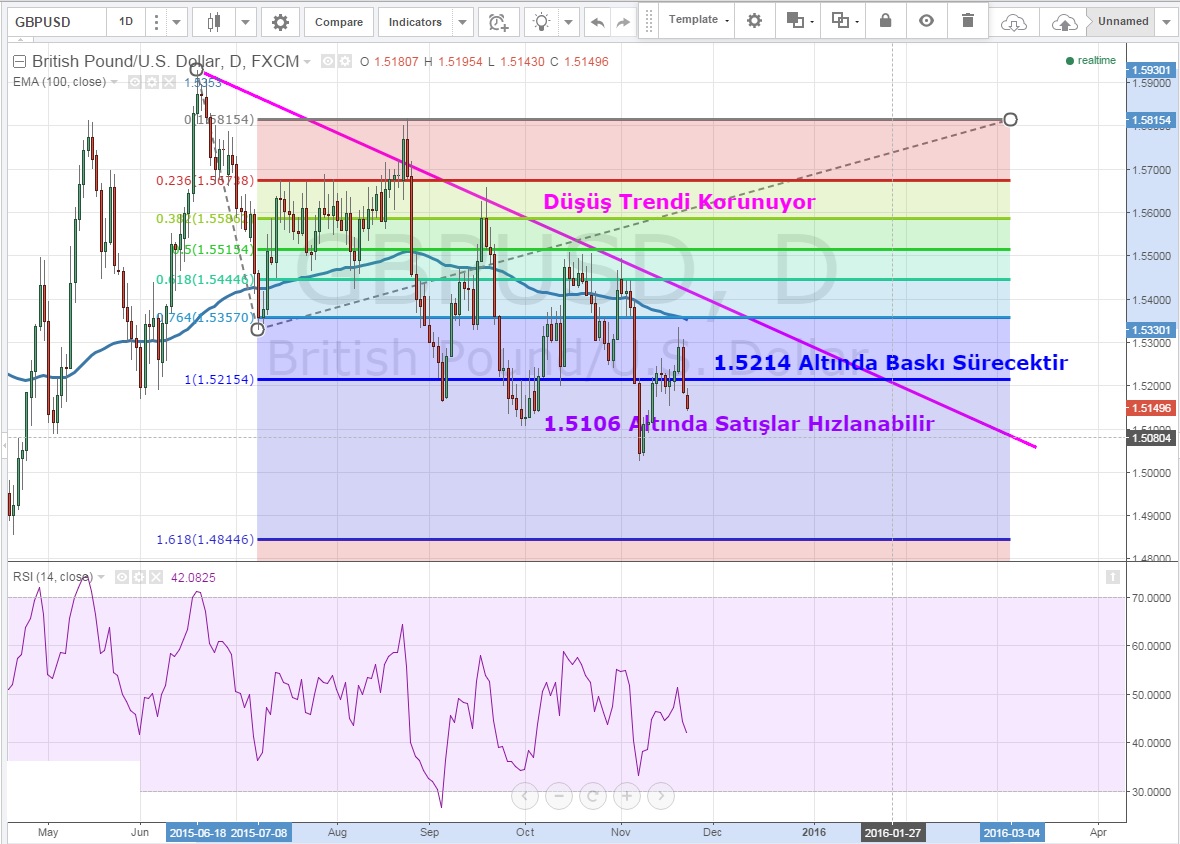1180x844 pixels.
Task: Select the 1D timeframe interval
Action: click(125, 22)
